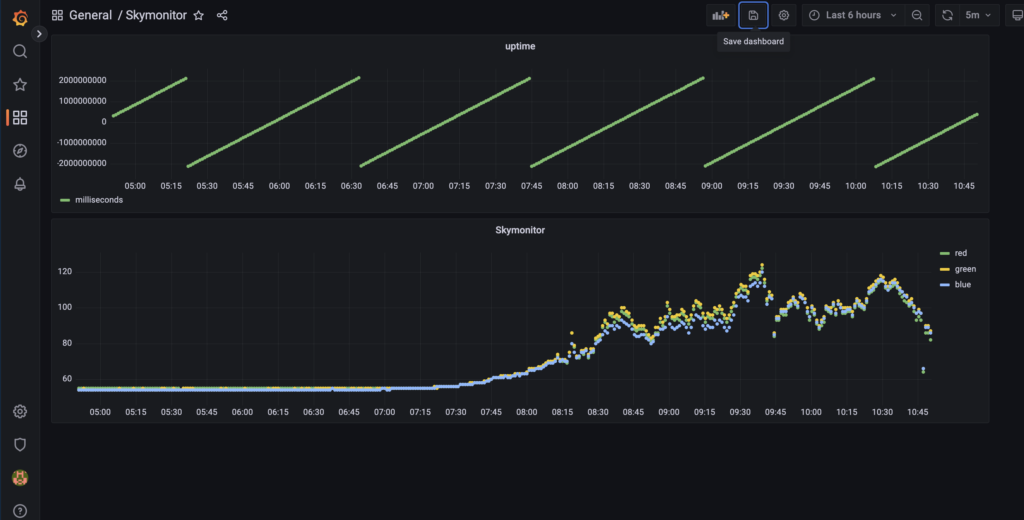1024x520 pixels.
Task: Click the milliseconds legend color swatch
Action: 65,201
